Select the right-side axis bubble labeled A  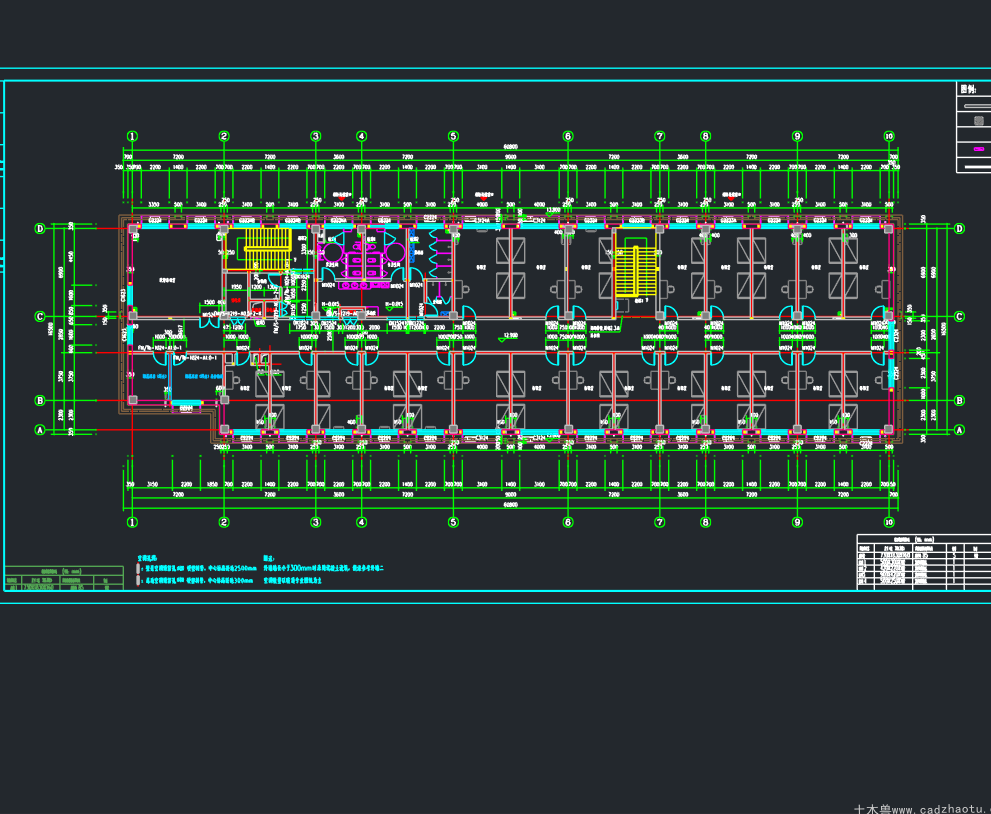pyautogui.click(x=959, y=430)
